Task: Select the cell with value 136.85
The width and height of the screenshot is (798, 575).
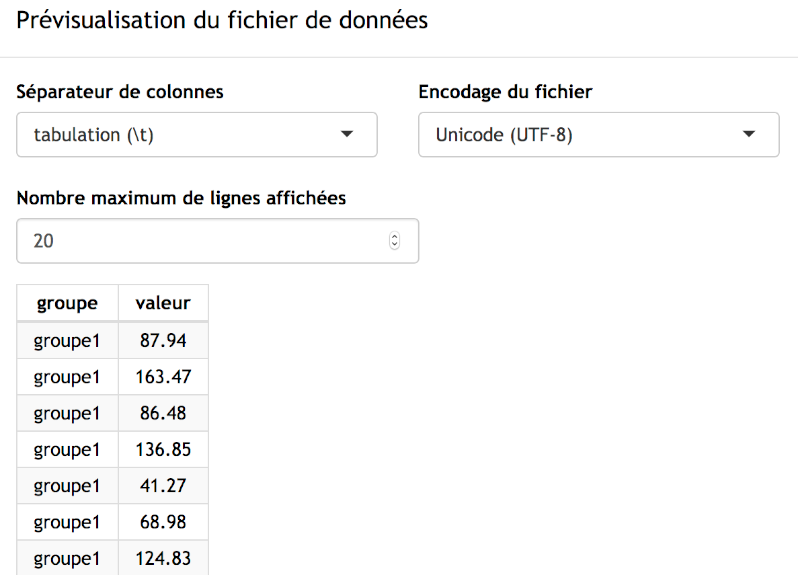Action: (163, 450)
